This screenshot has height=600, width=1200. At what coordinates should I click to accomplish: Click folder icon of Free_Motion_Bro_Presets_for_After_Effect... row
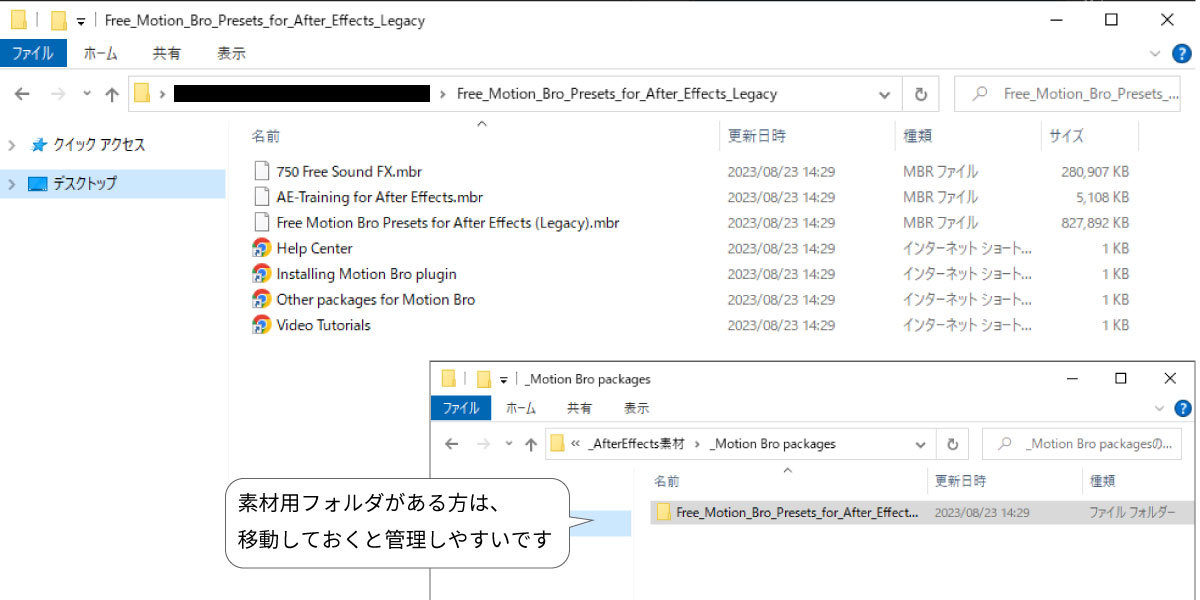point(664,512)
